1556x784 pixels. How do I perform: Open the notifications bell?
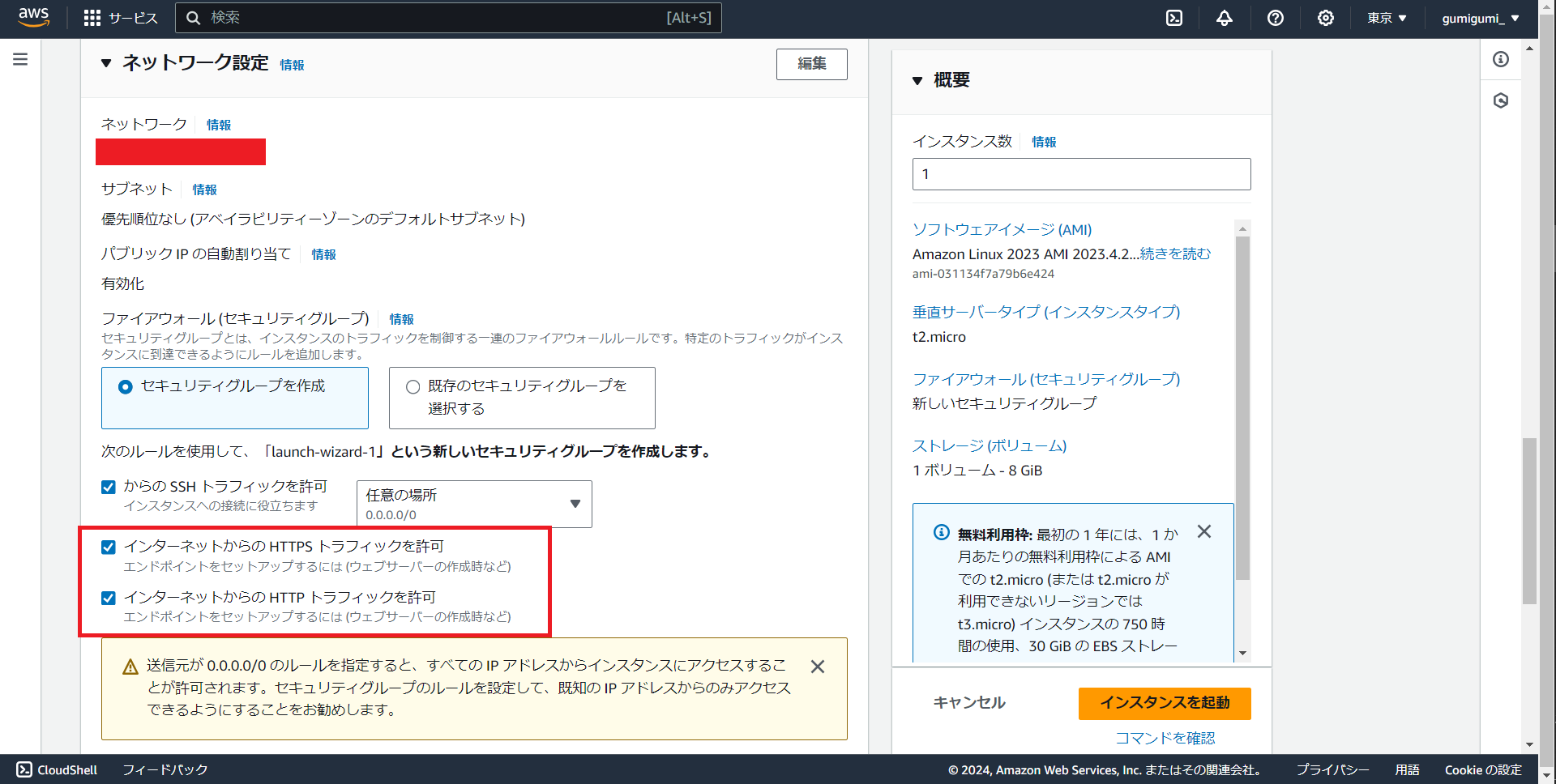pos(1224,18)
